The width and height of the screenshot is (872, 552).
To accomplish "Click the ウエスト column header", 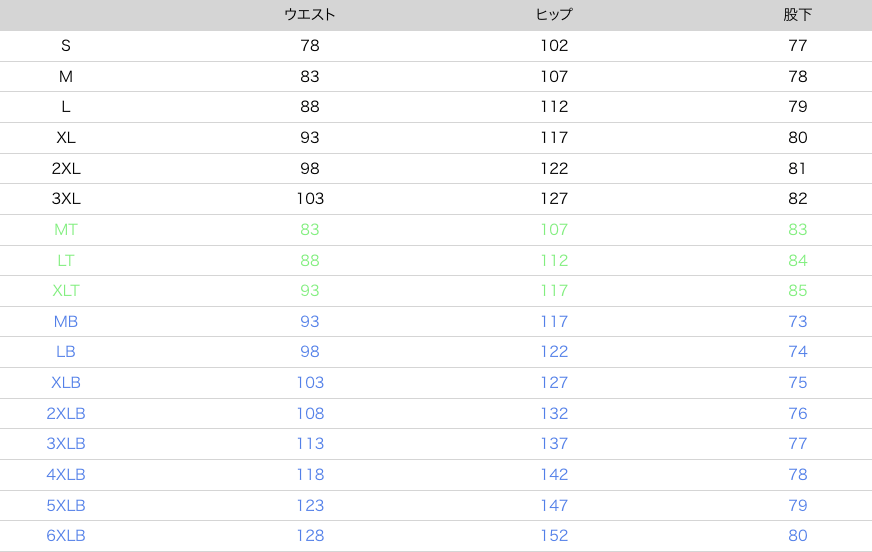I will pyautogui.click(x=310, y=15).
